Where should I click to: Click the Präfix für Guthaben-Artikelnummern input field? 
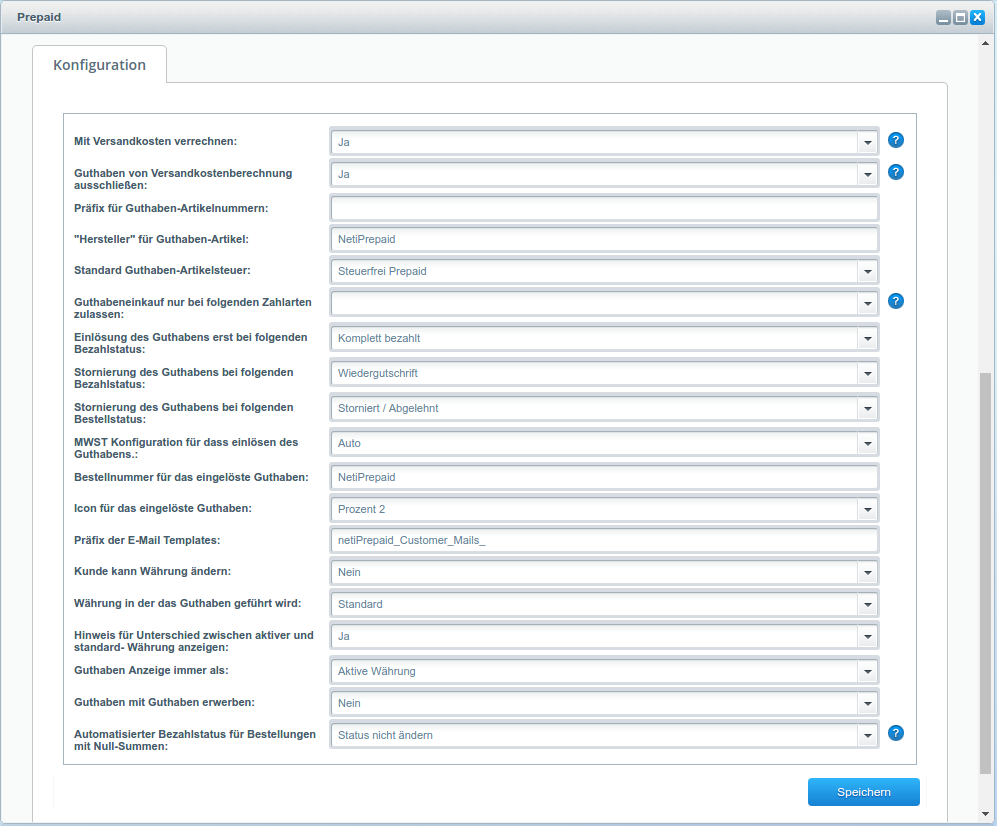[603, 208]
